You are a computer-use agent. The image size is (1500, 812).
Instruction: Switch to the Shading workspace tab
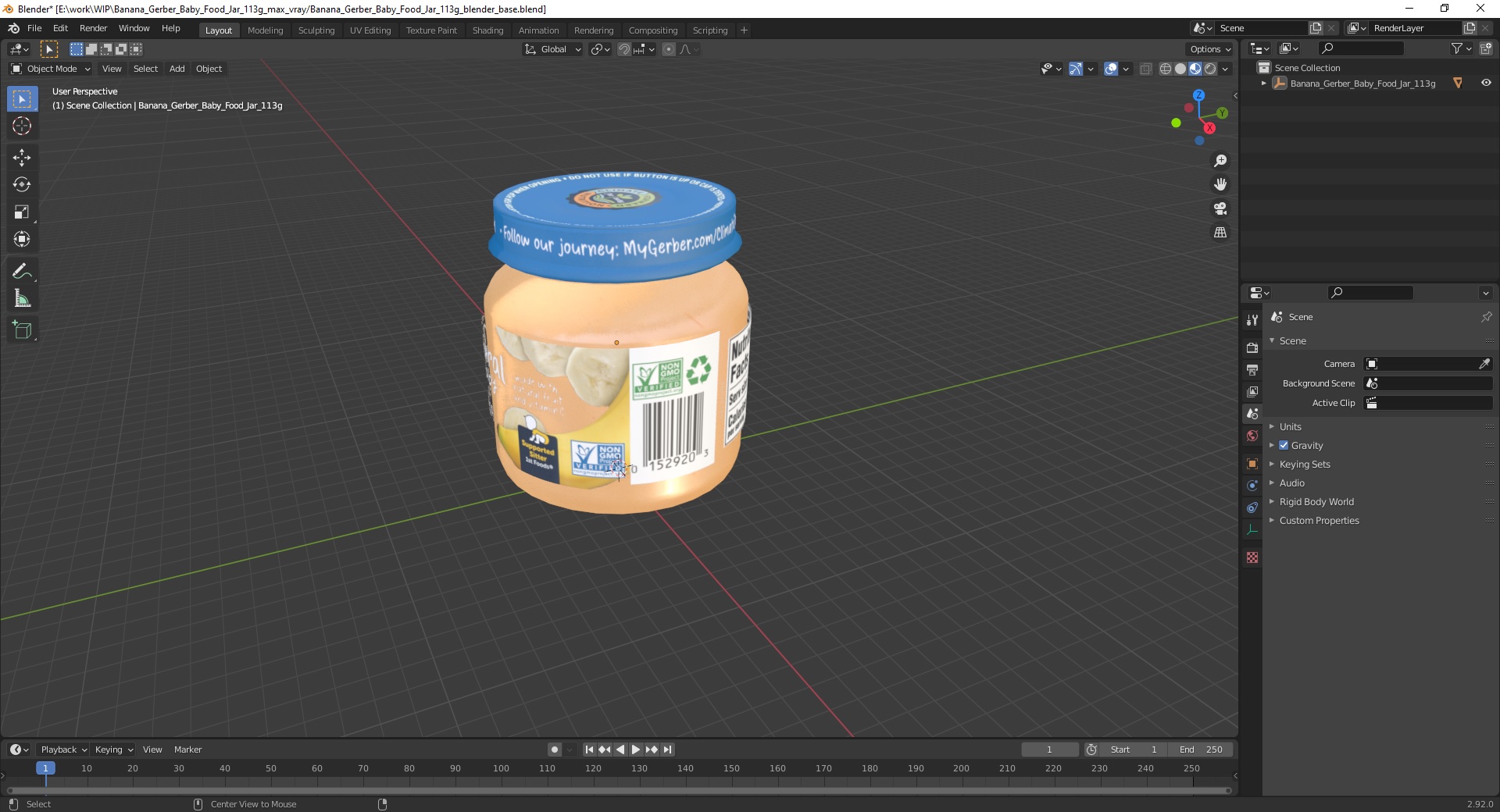click(487, 30)
